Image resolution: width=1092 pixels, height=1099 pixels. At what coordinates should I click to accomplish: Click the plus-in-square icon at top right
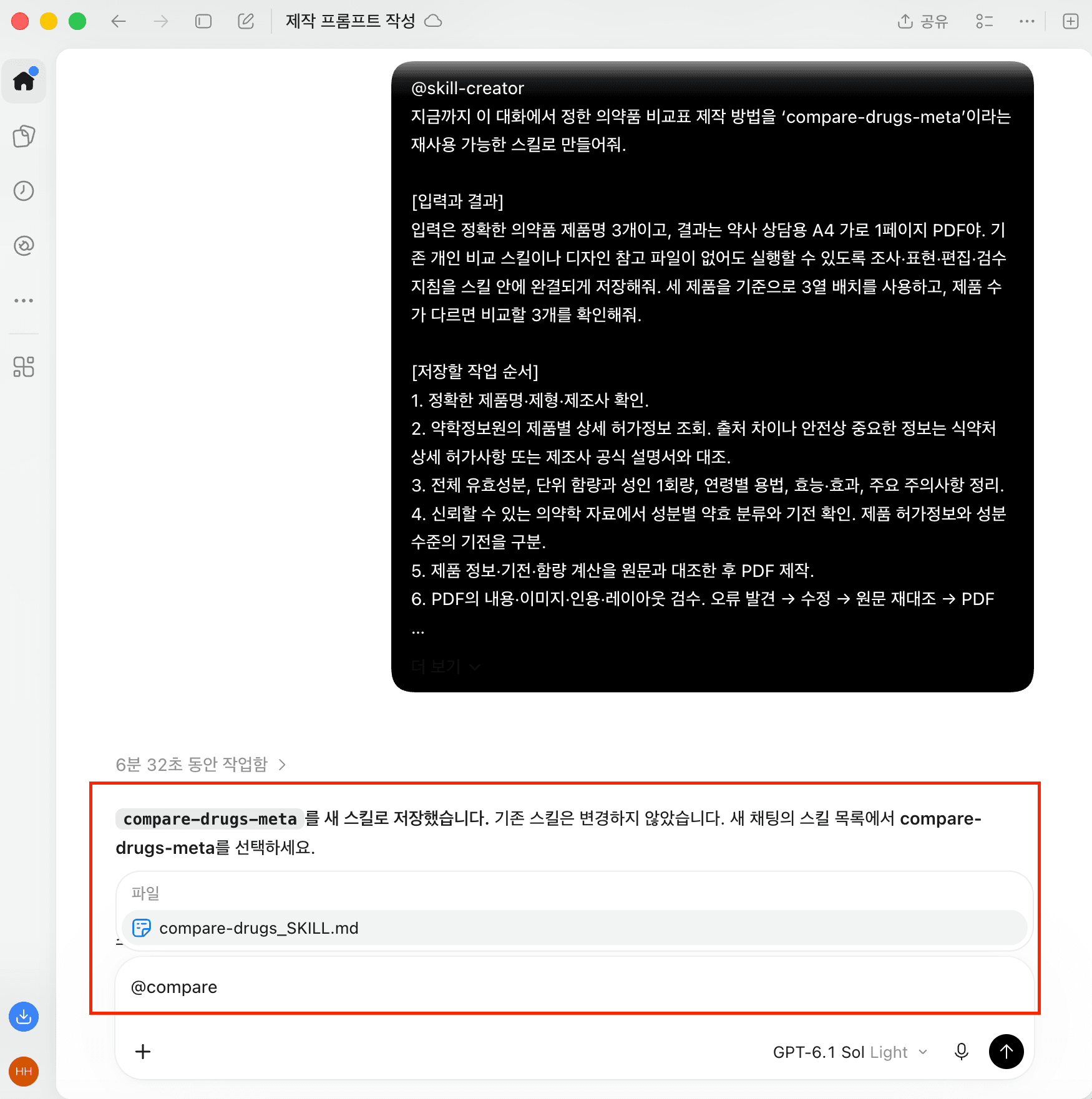(1071, 21)
